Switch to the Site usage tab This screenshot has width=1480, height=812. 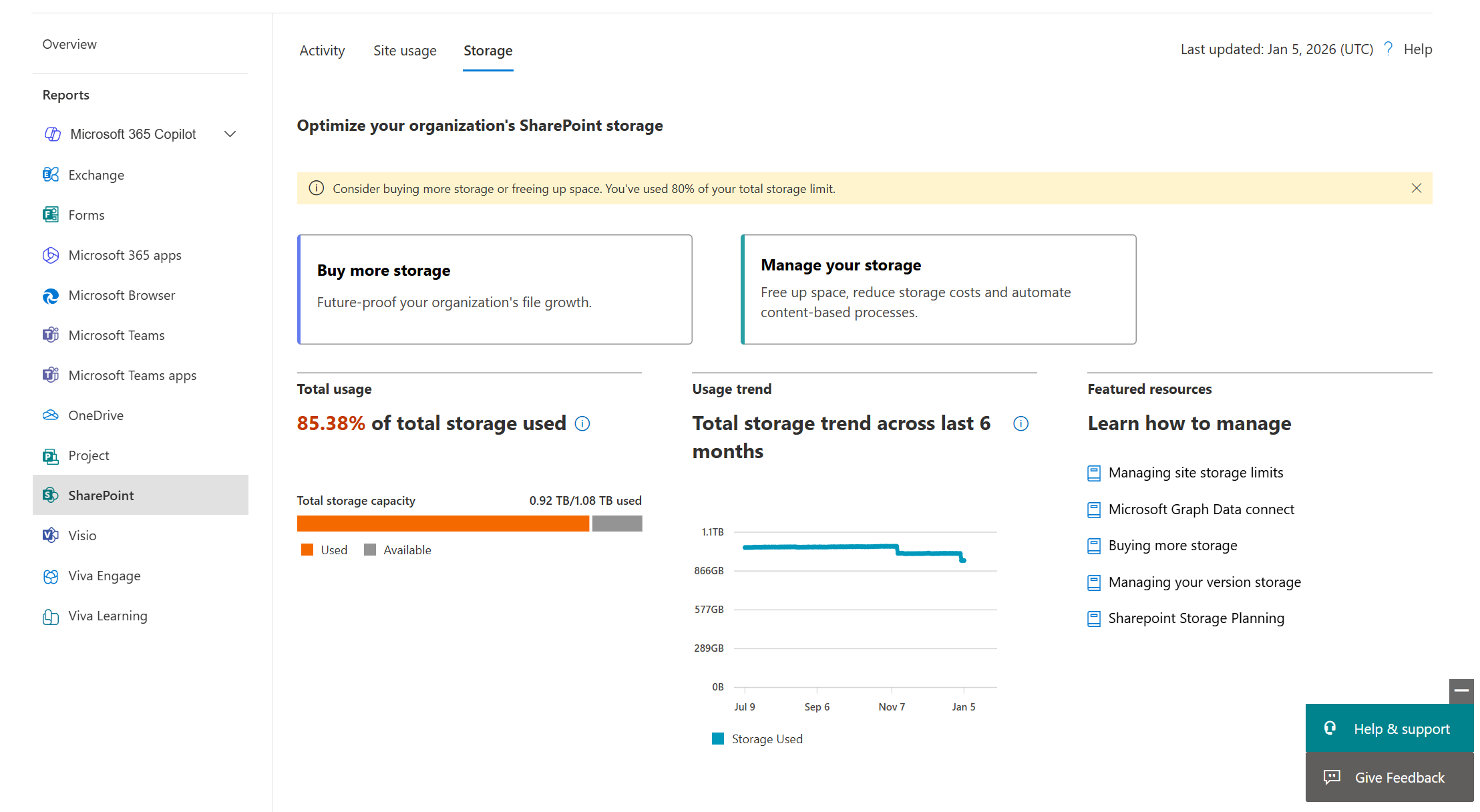[x=405, y=50]
